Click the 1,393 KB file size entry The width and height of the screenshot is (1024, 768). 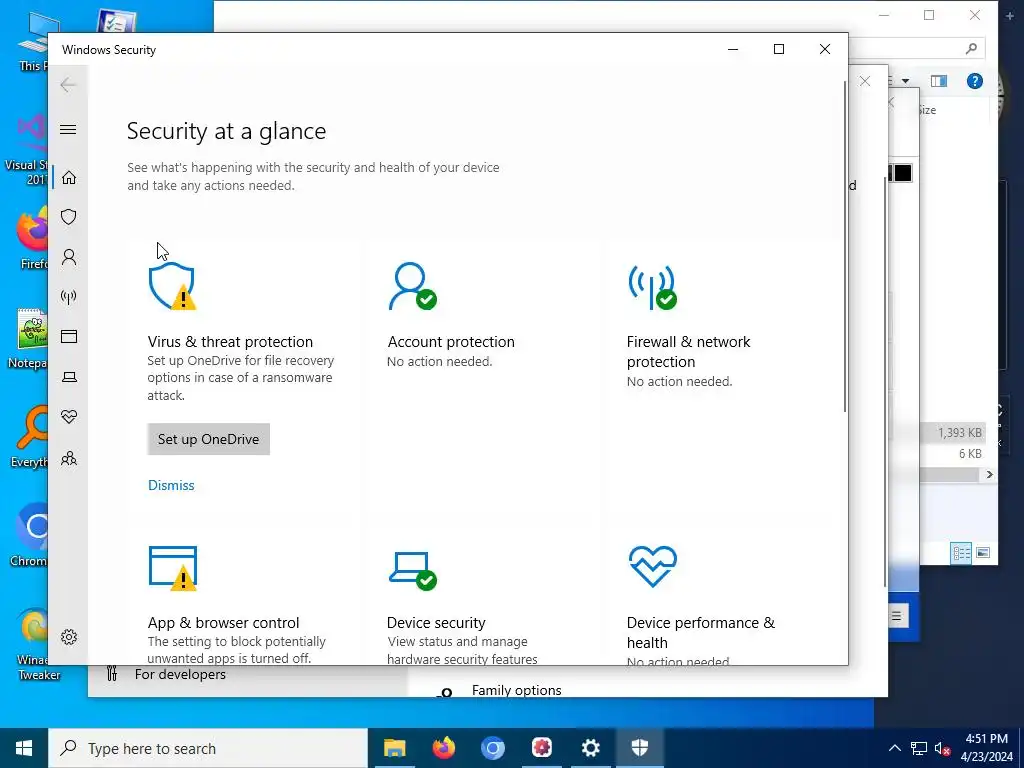coord(959,432)
